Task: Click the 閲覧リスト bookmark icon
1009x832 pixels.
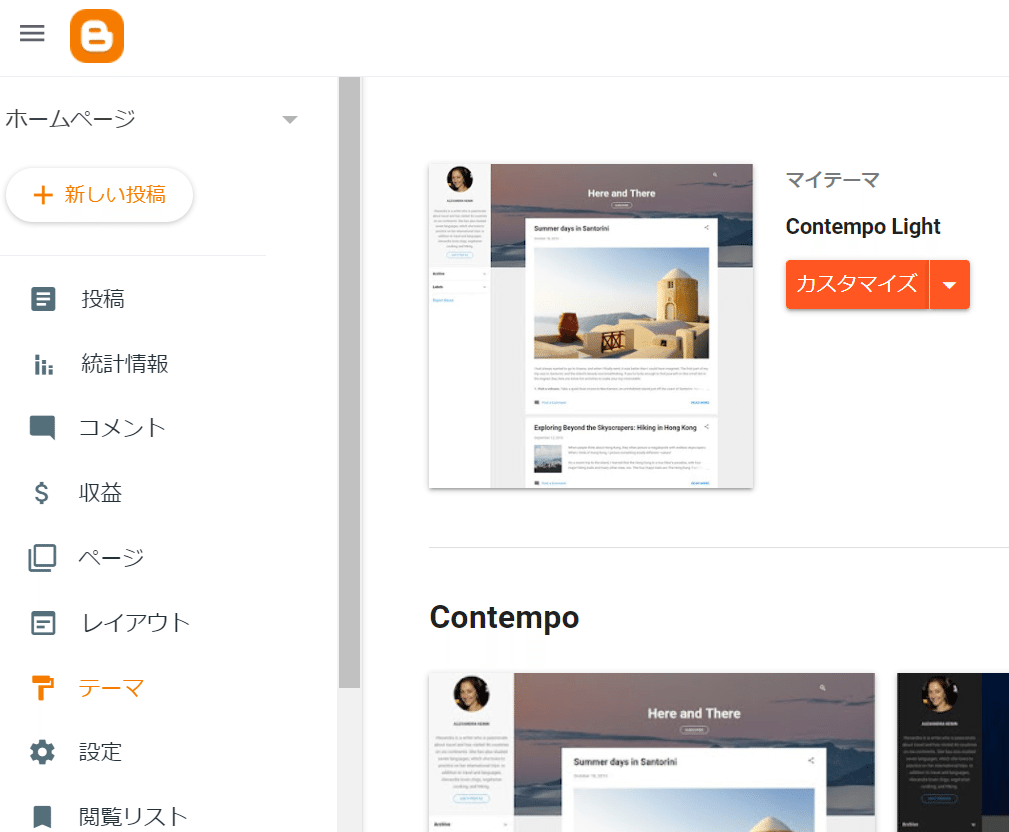Action: pos(42,817)
